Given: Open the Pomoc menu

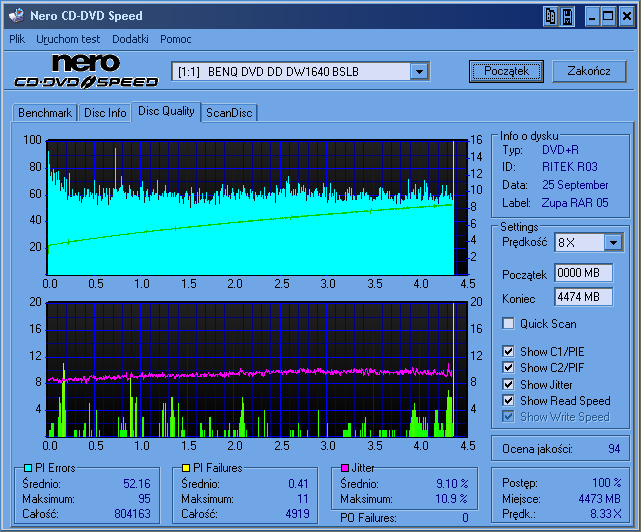Looking at the screenshot, I should click(x=175, y=39).
